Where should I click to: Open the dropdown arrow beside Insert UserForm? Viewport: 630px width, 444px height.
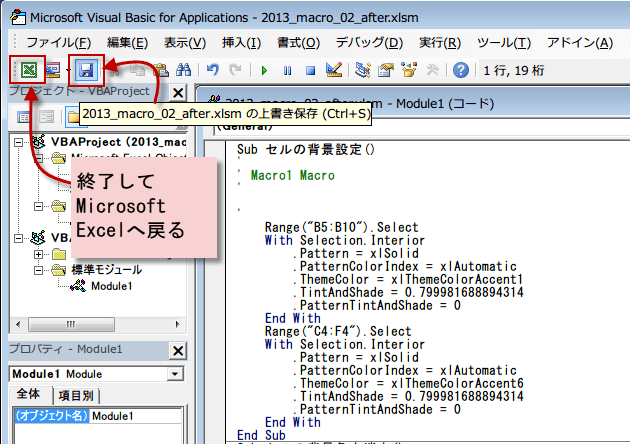coord(68,70)
